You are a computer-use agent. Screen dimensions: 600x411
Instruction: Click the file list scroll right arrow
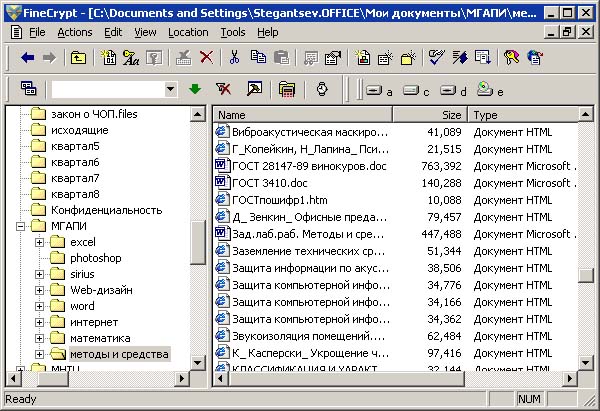570,378
